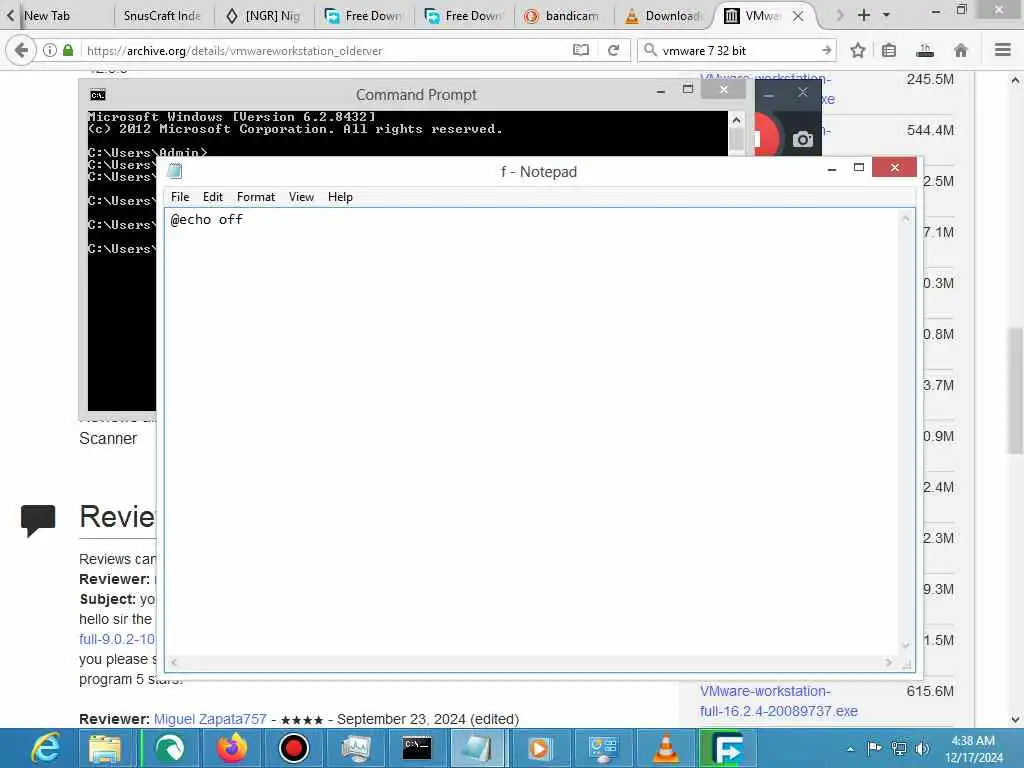1024x768 pixels.
Task: Open a new tab with the plus button
Action: [863, 15]
